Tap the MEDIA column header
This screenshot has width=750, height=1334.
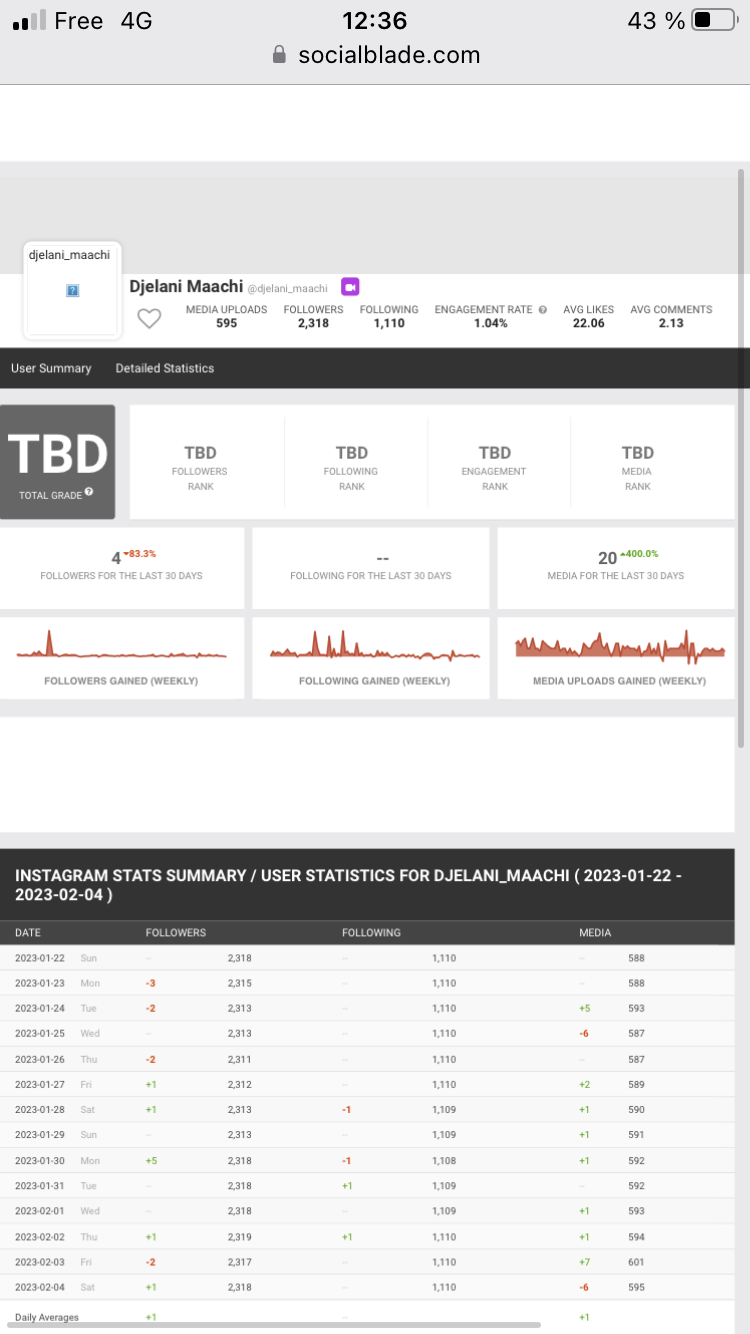click(x=595, y=933)
